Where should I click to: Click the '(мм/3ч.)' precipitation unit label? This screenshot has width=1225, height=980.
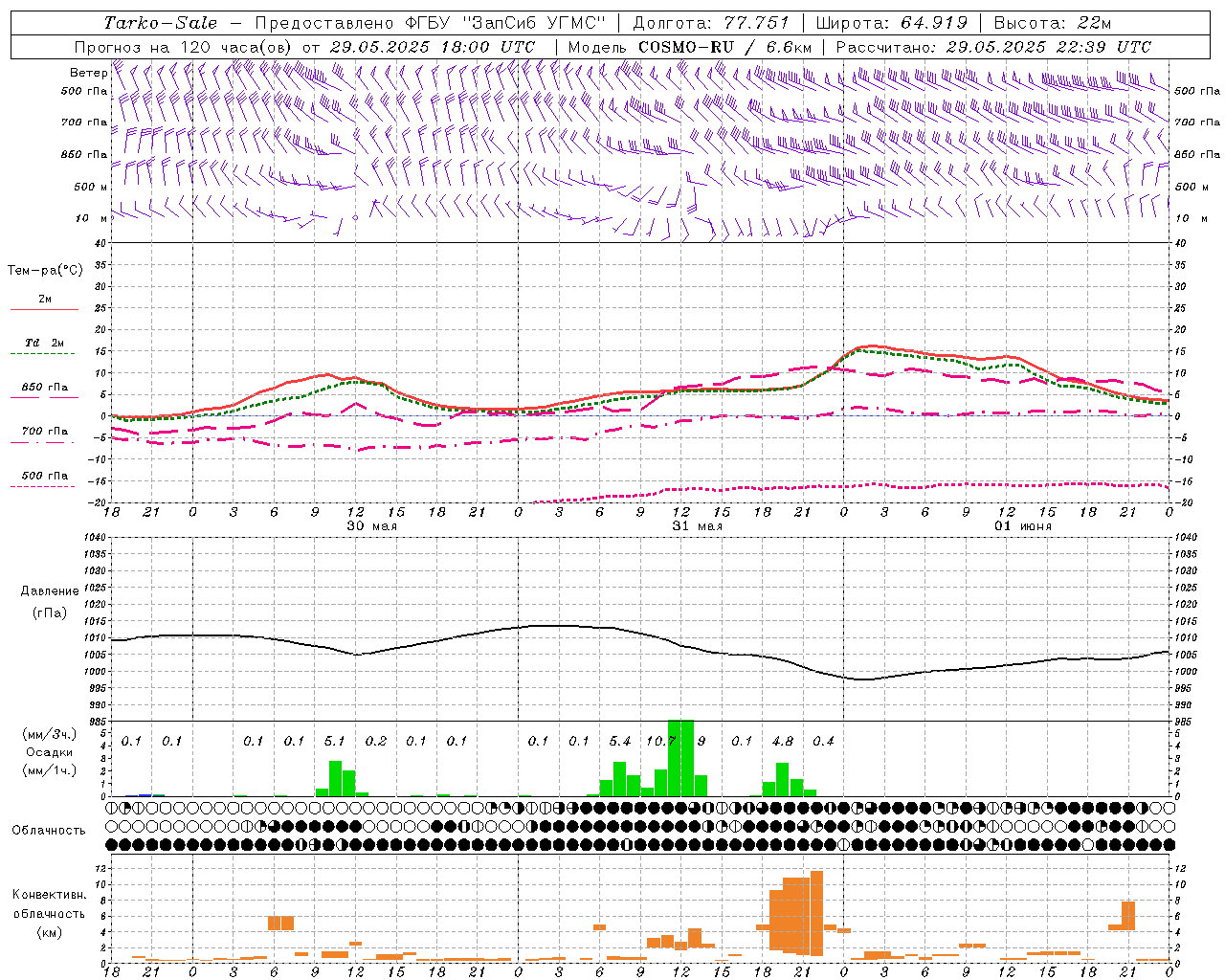click(50, 734)
